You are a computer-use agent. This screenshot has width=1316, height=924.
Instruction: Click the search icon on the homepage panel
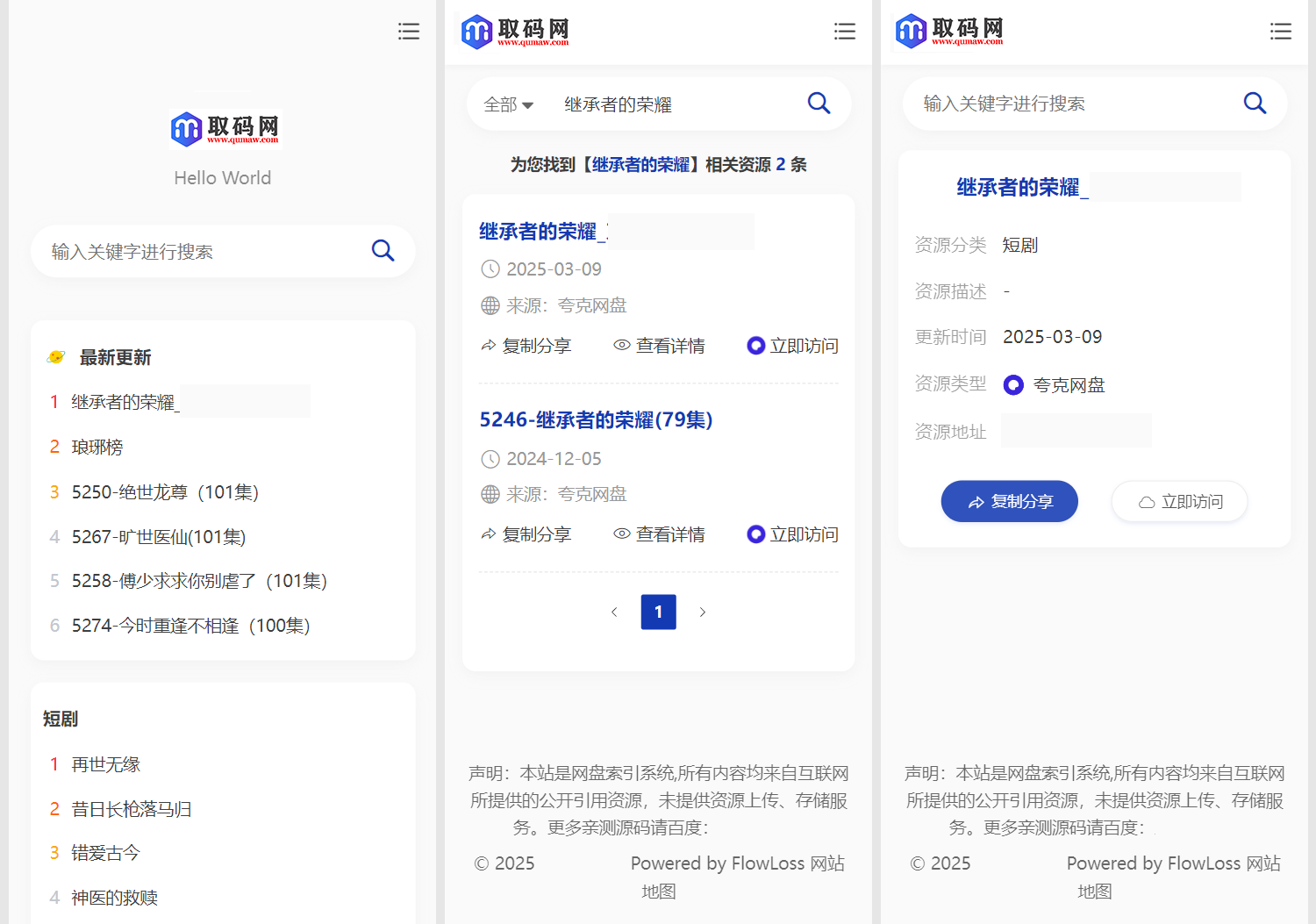[x=383, y=251]
